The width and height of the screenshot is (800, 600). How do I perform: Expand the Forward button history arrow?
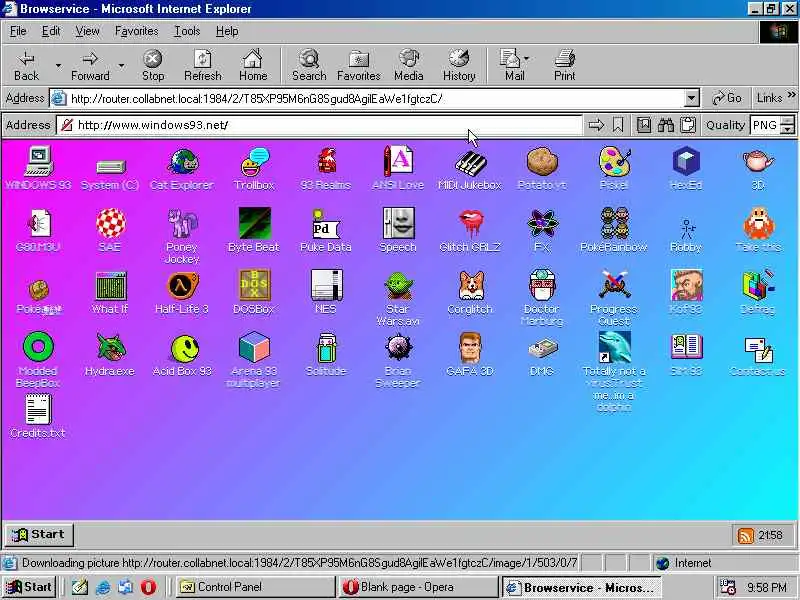click(121, 65)
